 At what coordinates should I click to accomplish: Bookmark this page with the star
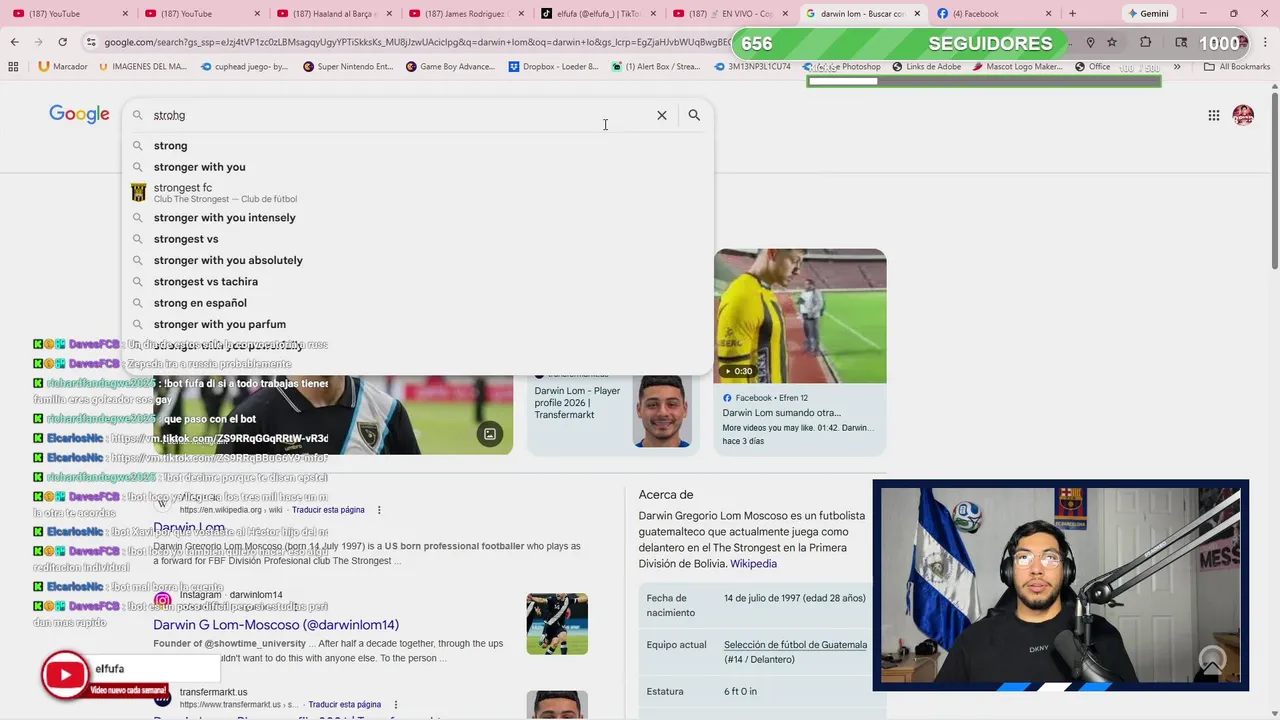(1112, 42)
